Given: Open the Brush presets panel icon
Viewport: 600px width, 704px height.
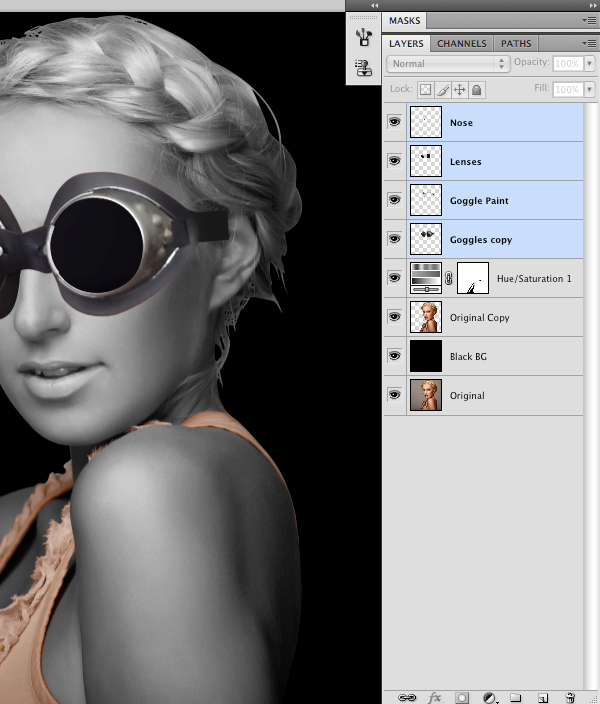Looking at the screenshot, I should [363, 37].
